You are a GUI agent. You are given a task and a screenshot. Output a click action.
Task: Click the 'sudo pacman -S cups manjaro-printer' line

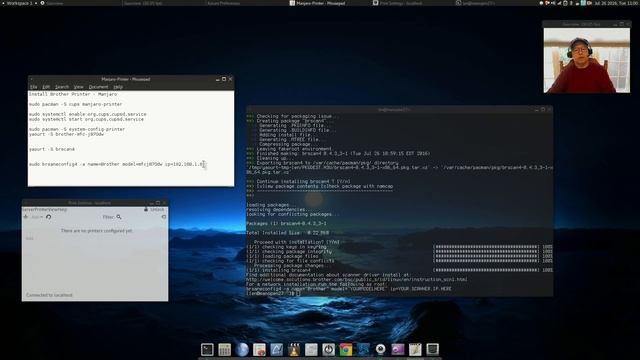point(76,104)
